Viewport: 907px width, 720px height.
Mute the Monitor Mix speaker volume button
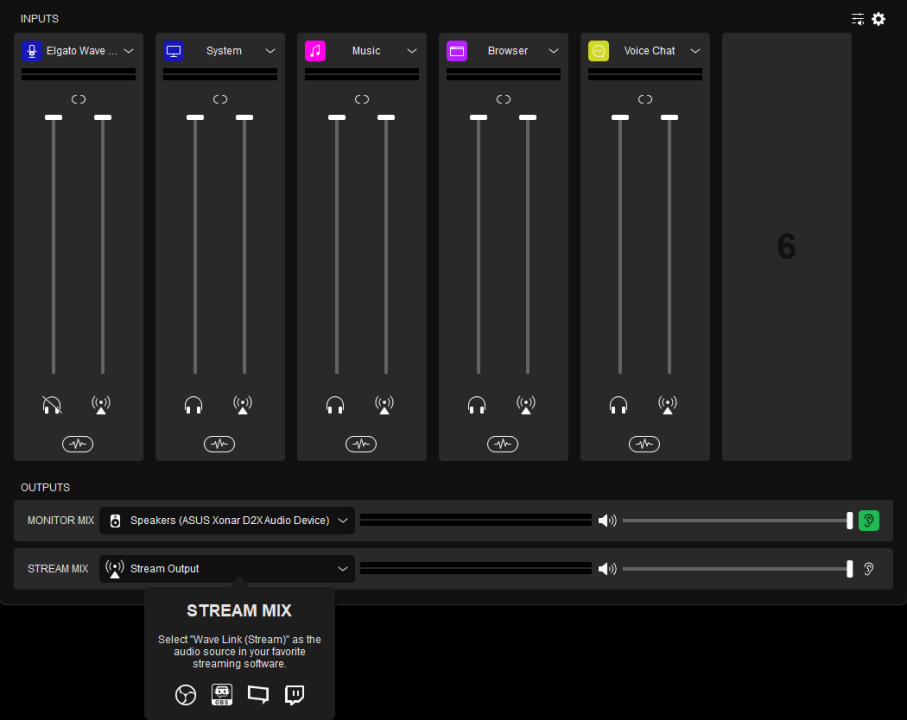(606, 521)
